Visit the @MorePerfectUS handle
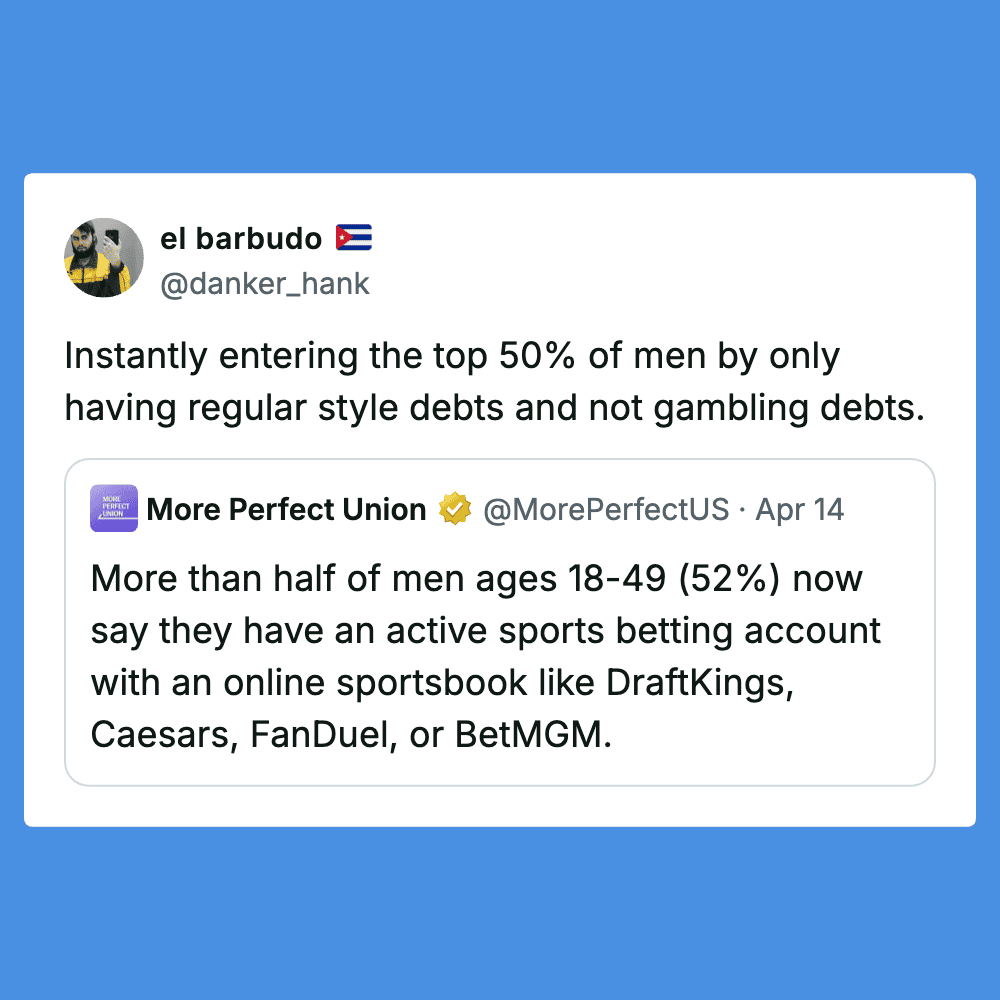This screenshot has width=1000, height=1000. (x=606, y=509)
